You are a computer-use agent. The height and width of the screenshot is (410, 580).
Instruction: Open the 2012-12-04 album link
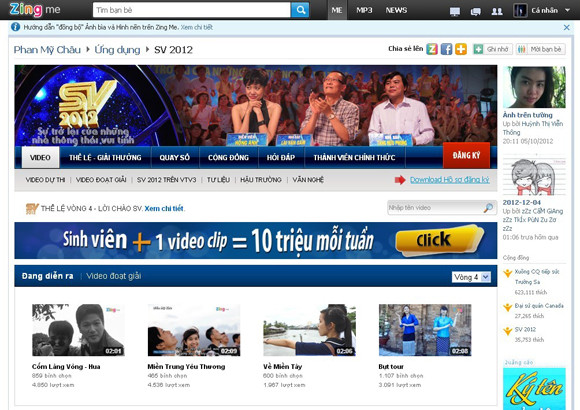click(x=522, y=202)
